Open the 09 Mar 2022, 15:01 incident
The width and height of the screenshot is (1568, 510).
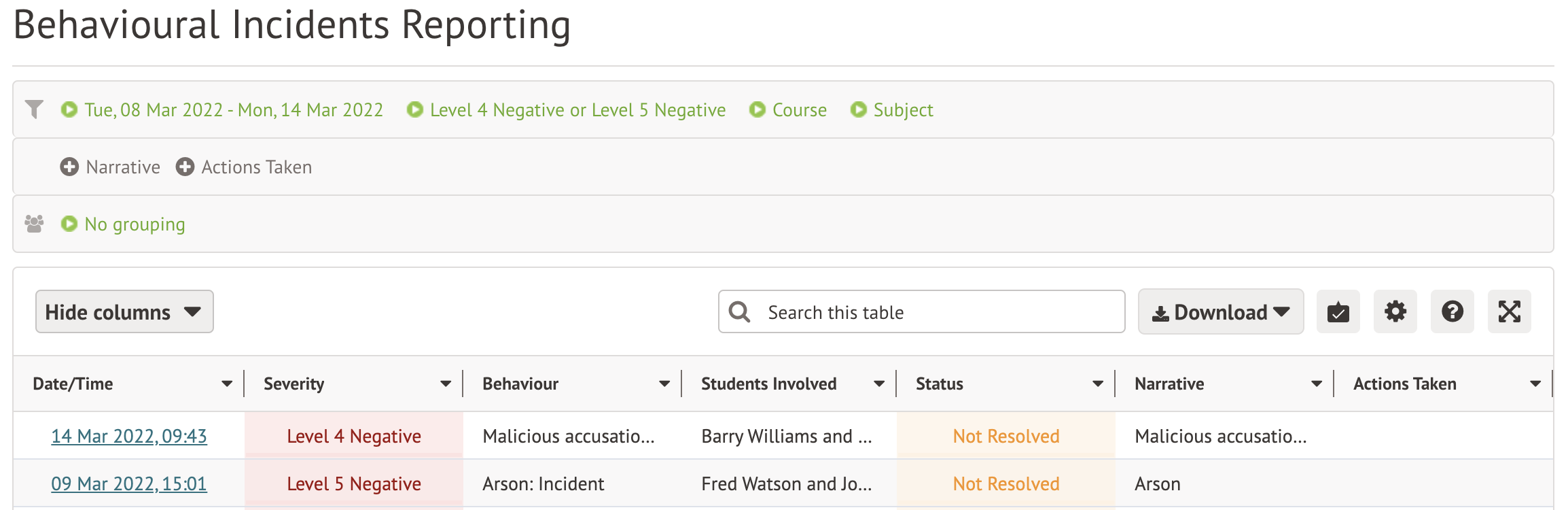tap(129, 484)
